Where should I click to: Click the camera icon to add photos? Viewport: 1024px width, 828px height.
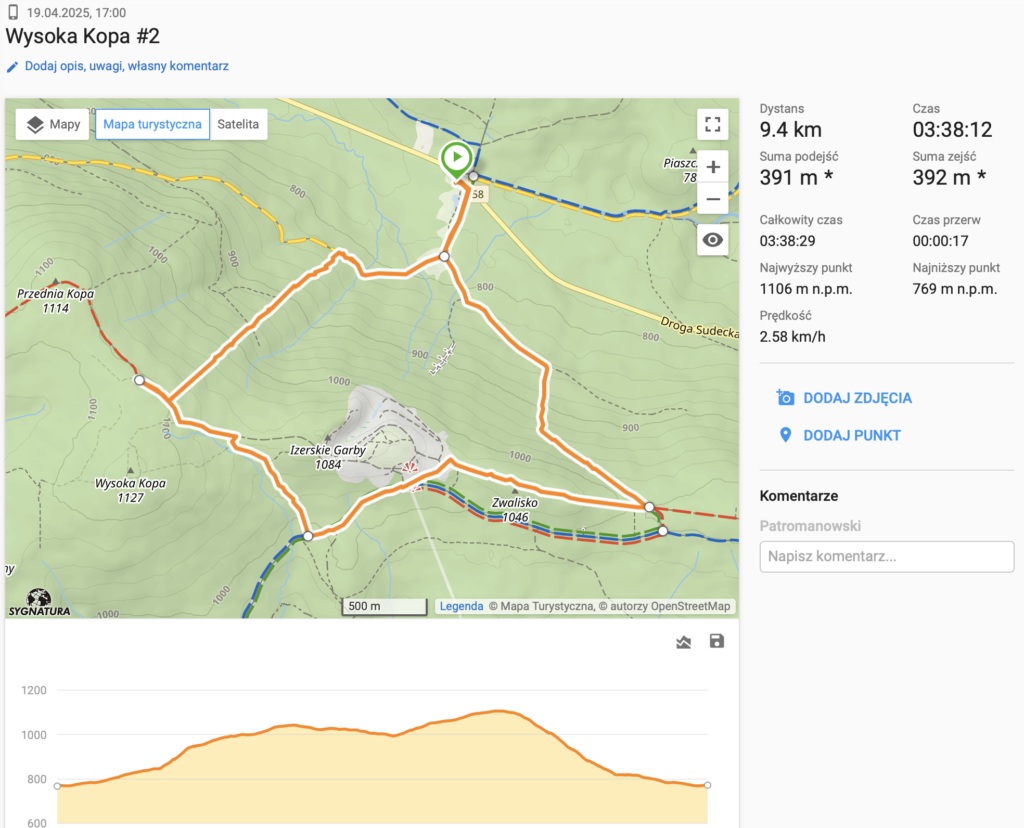[x=785, y=398]
